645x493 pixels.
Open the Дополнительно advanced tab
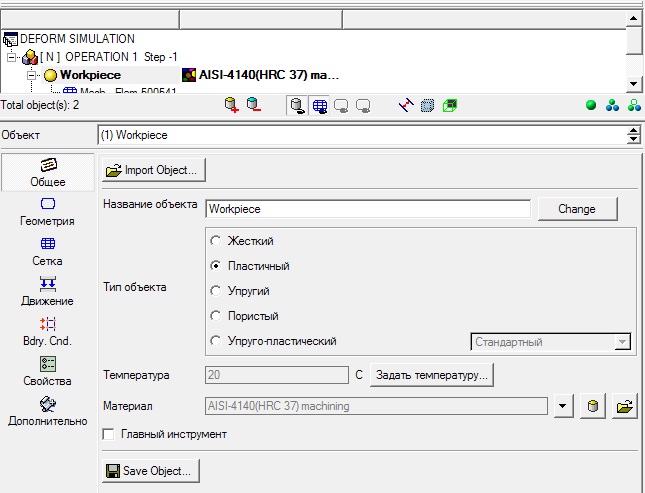point(48,412)
